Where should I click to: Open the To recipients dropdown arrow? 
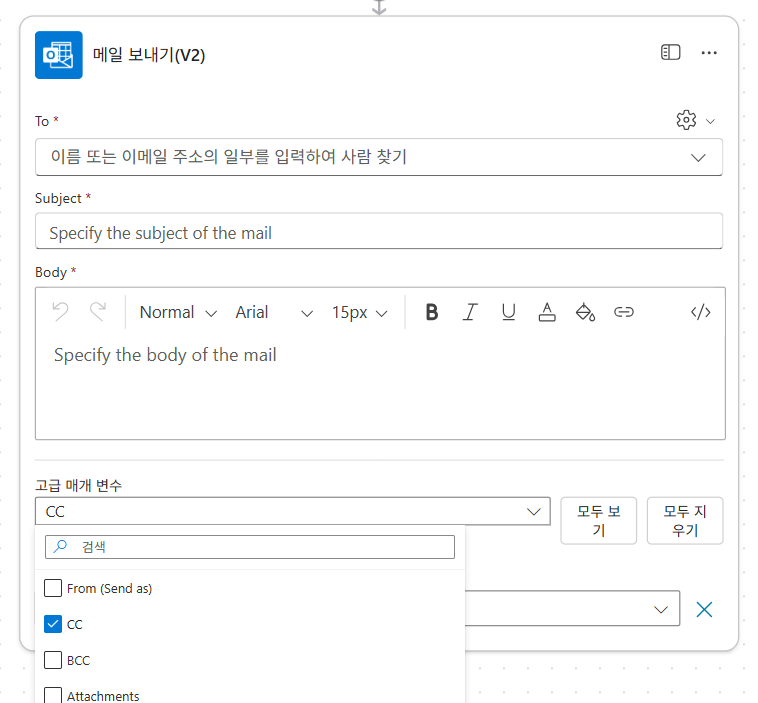[x=698, y=158]
